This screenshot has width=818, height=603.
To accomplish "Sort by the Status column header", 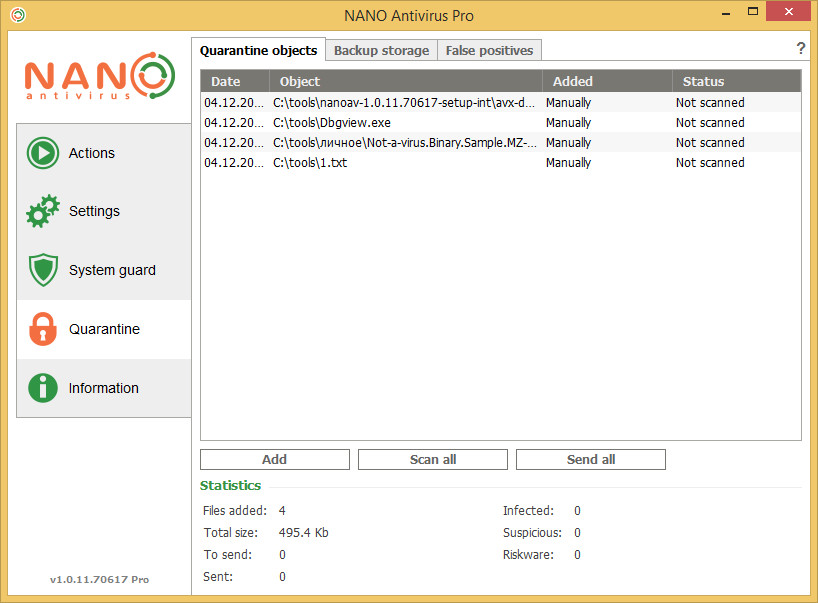I will click(737, 81).
